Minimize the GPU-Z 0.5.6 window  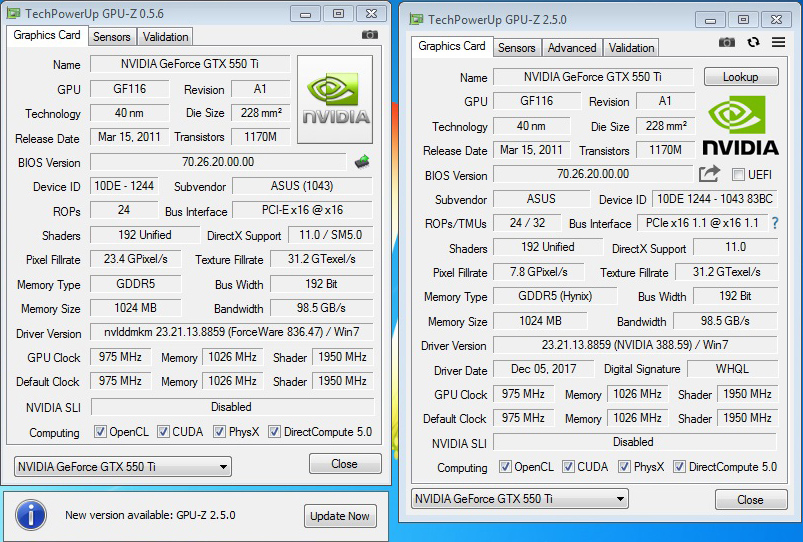(x=305, y=14)
